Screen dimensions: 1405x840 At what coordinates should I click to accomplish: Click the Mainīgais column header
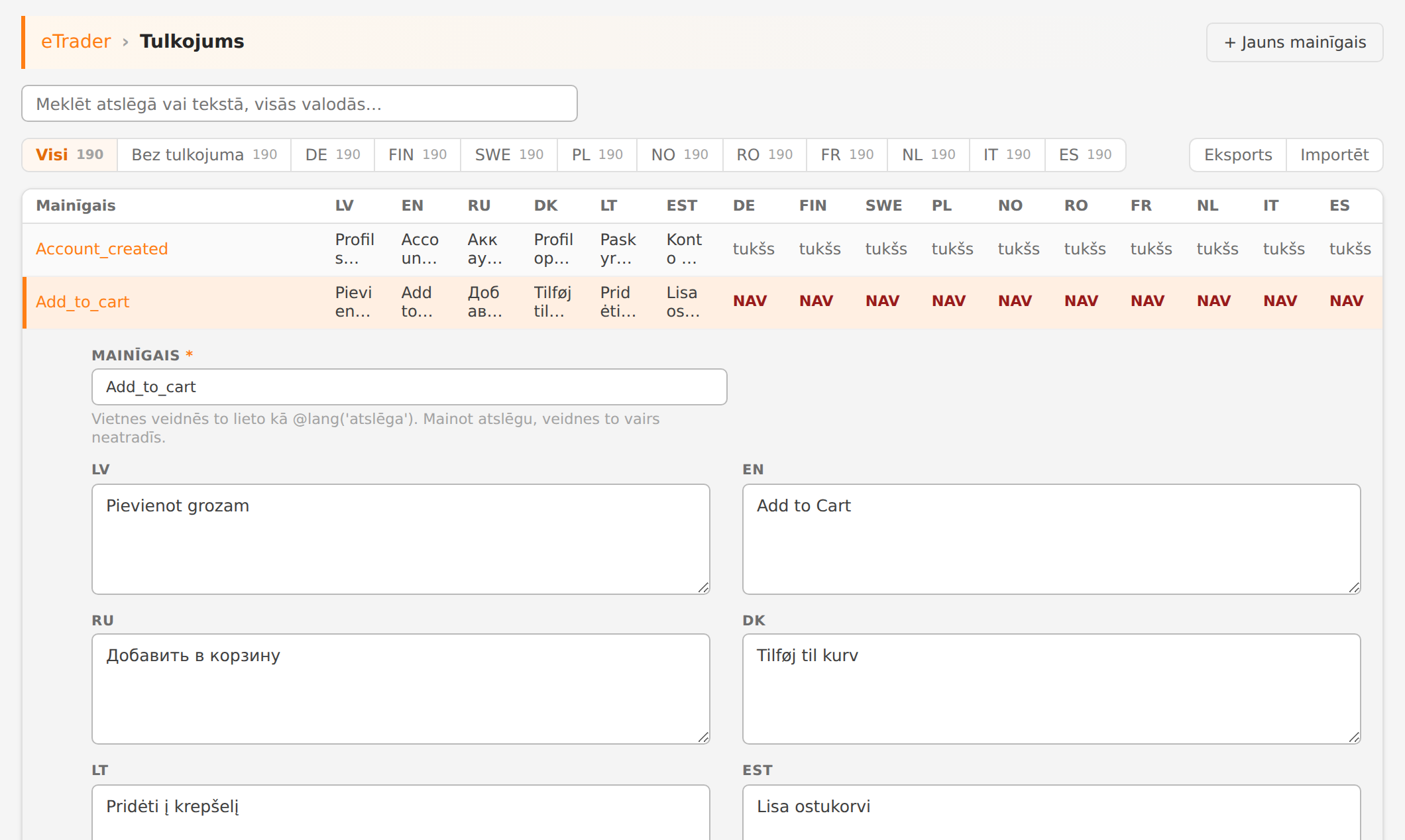click(76, 206)
